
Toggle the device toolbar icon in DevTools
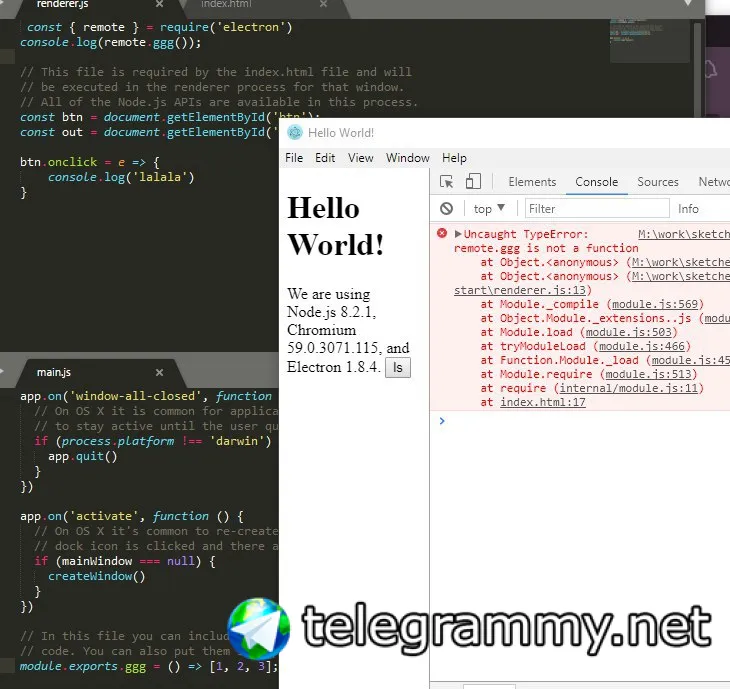(473, 182)
